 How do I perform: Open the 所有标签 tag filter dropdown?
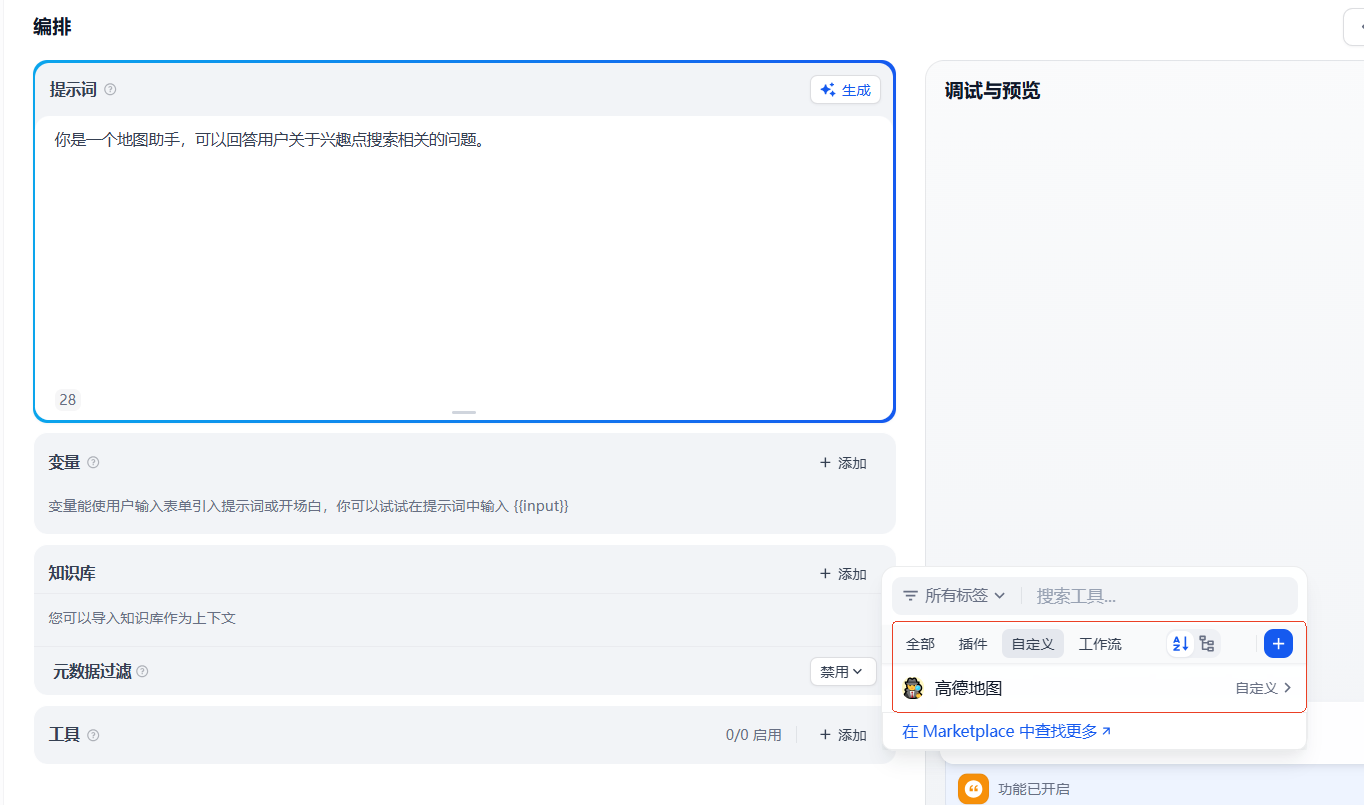954,596
